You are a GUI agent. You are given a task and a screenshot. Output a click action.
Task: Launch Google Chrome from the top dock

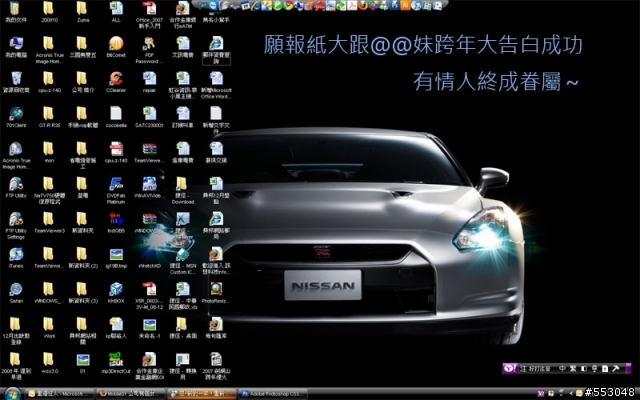click(x=289, y=5)
